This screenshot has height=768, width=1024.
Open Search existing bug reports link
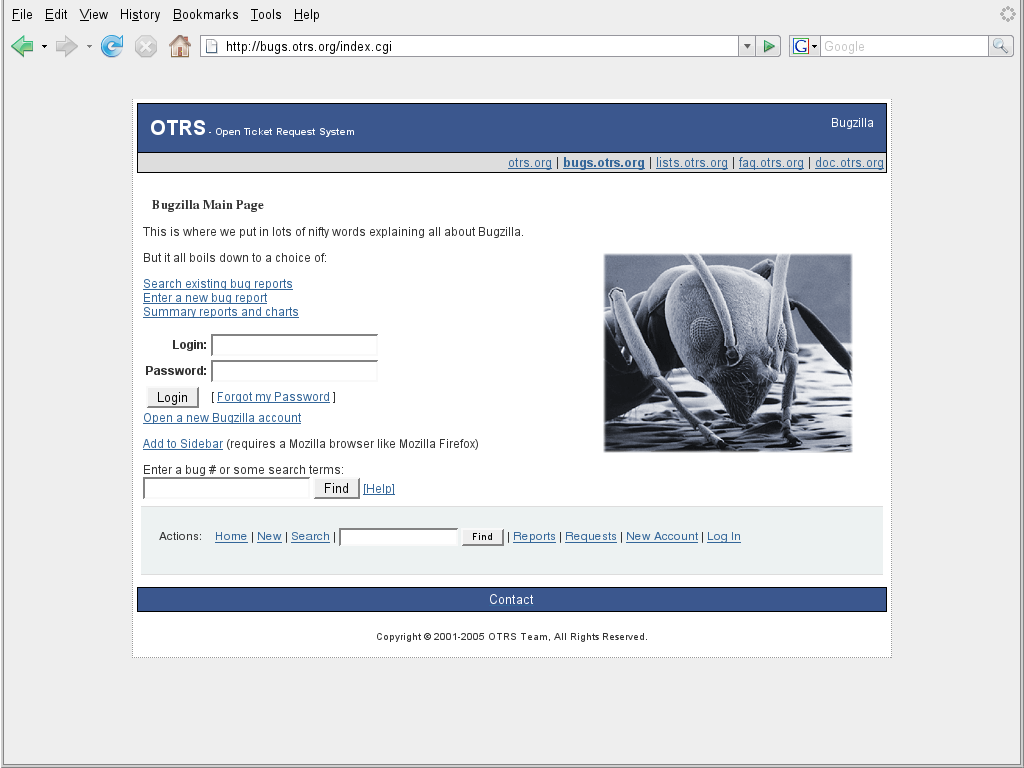tap(218, 284)
